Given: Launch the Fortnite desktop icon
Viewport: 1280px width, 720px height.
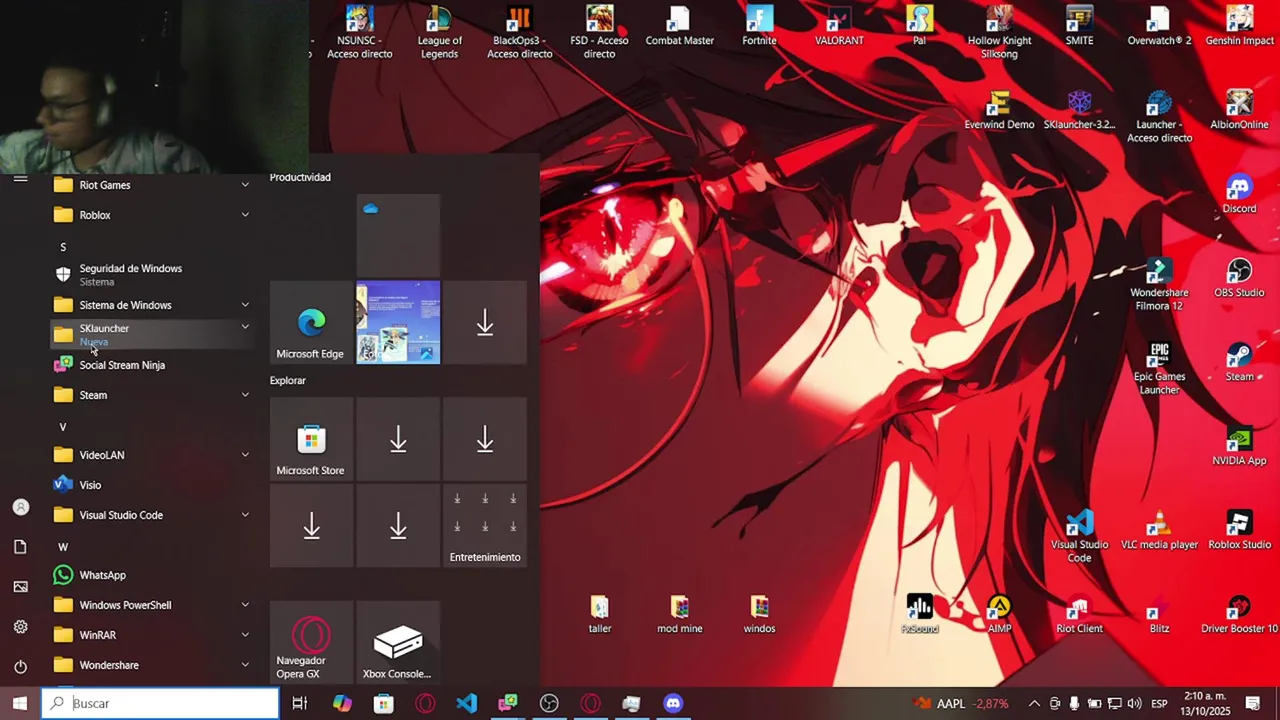Looking at the screenshot, I should tap(759, 26).
